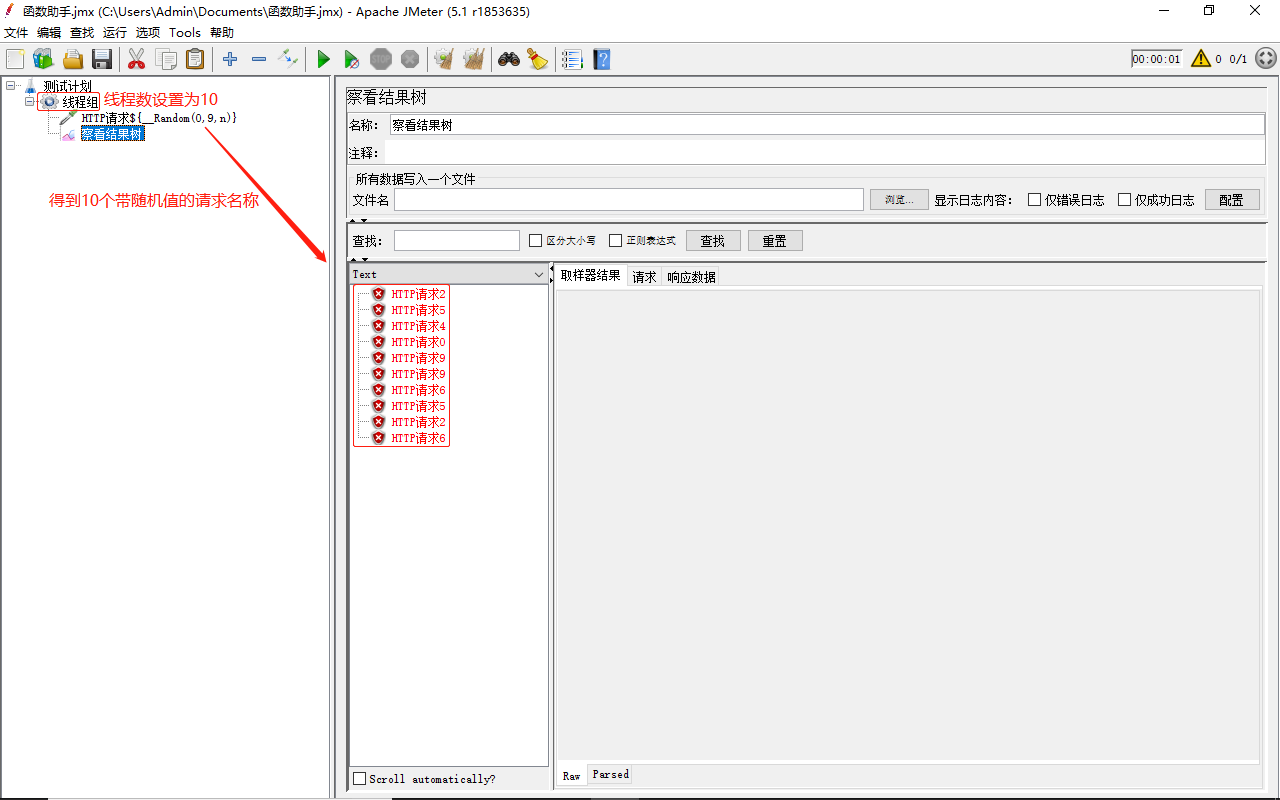Collapse the 线程组 tree node
This screenshot has width=1280, height=800.
coord(30,102)
